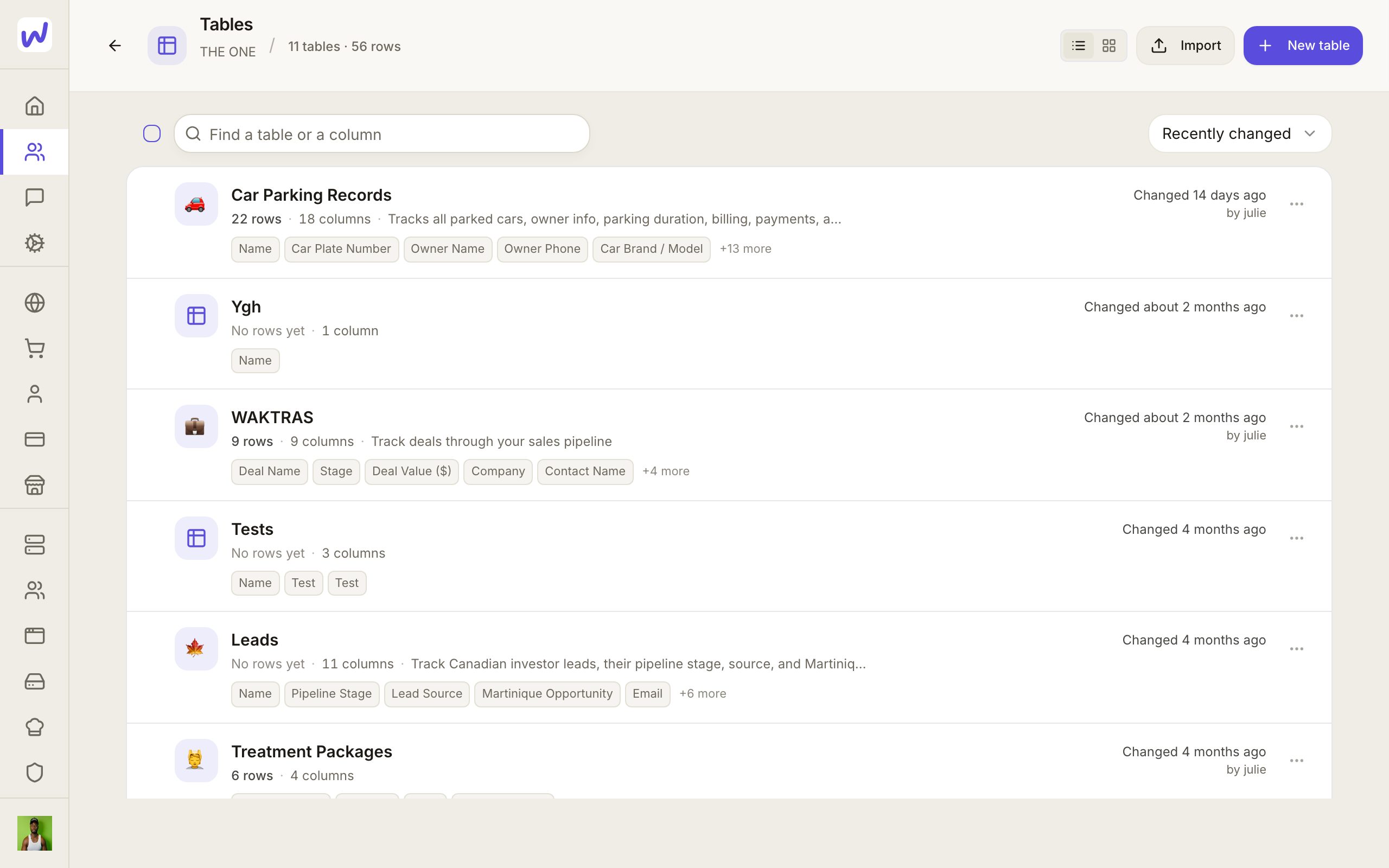Open the chef hat sidebar icon

pyautogui.click(x=34, y=727)
